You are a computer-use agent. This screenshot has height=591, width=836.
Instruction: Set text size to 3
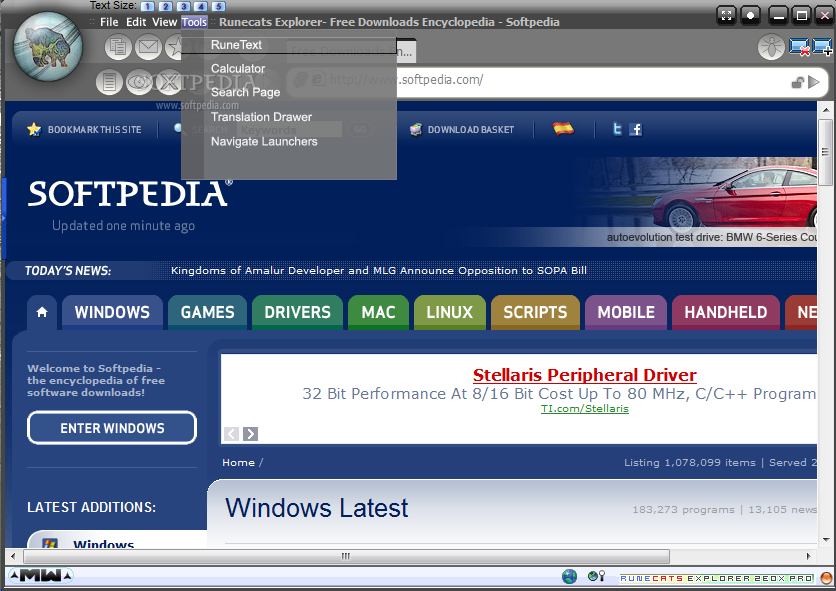183,6
